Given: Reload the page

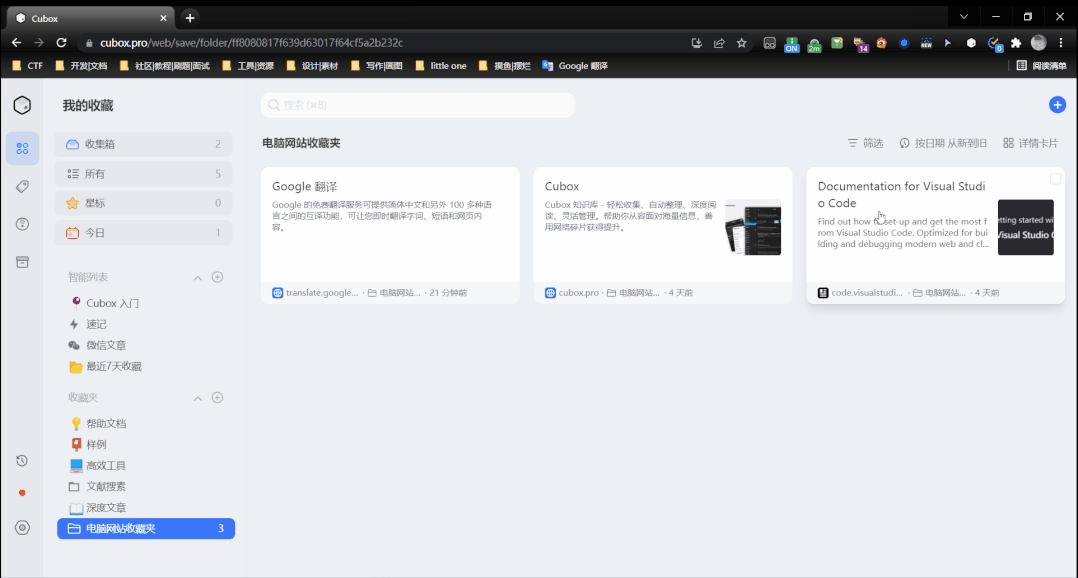Looking at the screenshot, I should point(61,43).
